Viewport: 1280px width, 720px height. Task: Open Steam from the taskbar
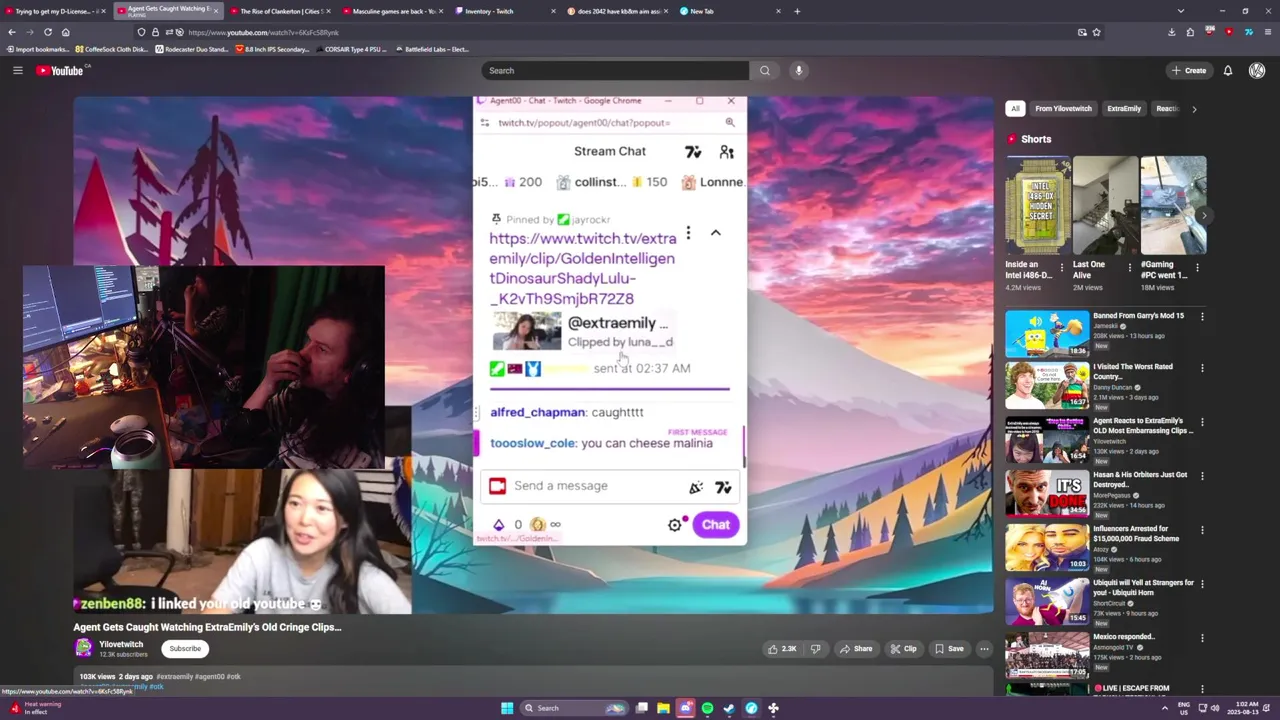pos(729,708)
